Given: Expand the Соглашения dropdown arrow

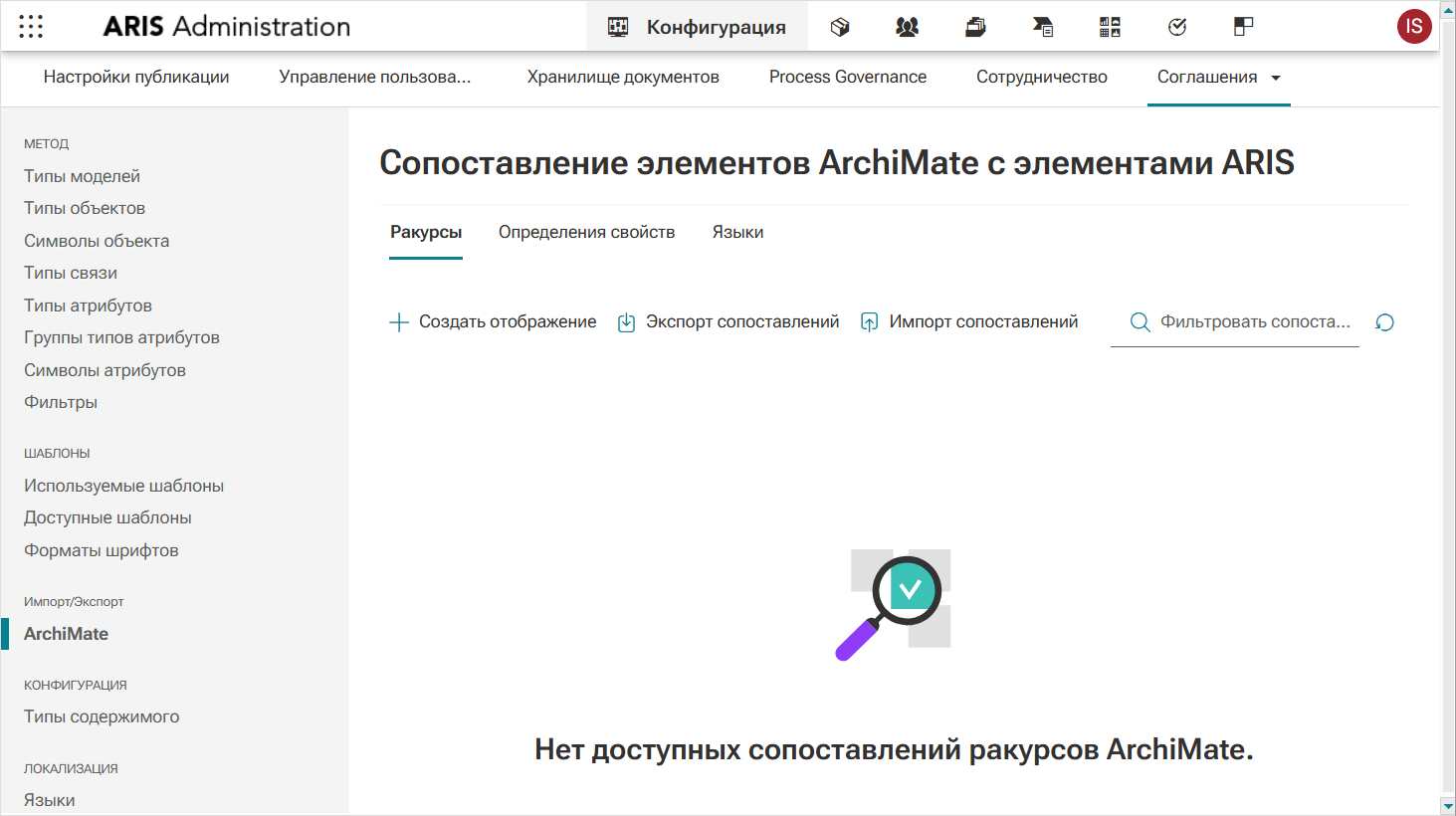Looking at the screenshot, I should 1276,78.
